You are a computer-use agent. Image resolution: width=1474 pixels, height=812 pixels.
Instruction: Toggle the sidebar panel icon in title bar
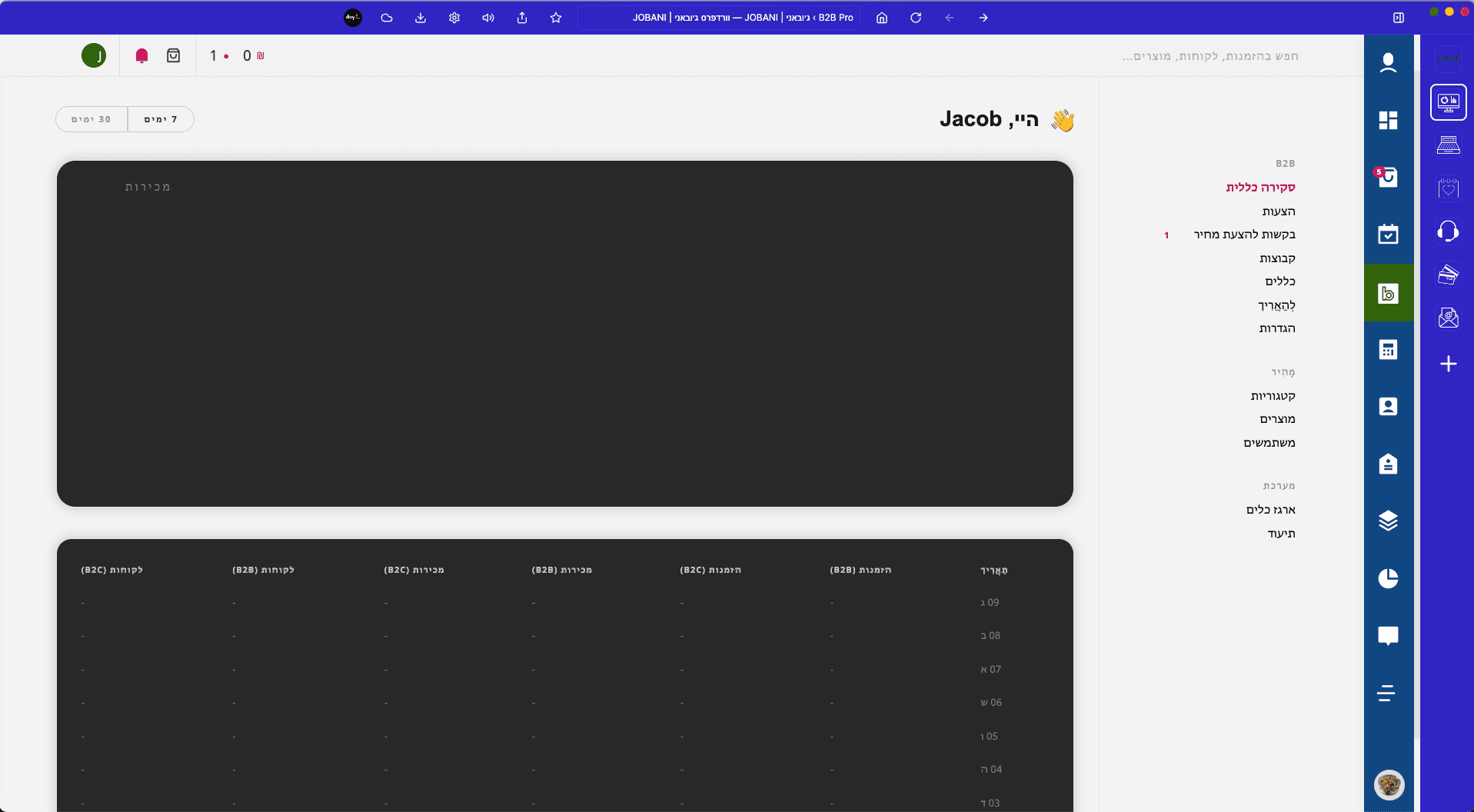pyautogui.click(x=1399, y=18)
